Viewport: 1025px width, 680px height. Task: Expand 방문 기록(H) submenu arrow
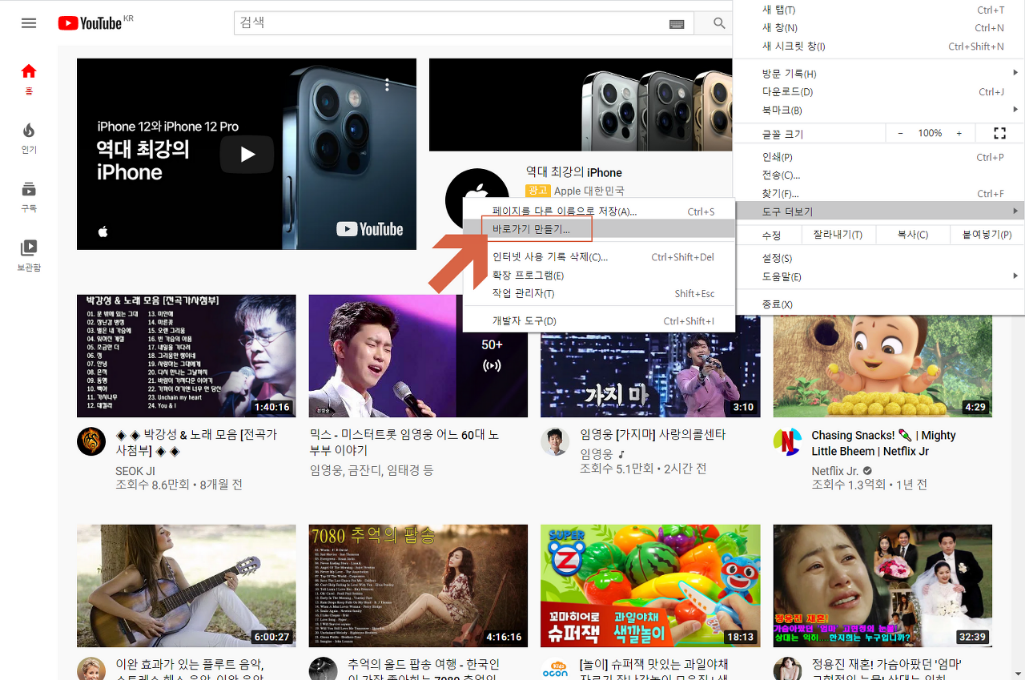coord(1015,73)
